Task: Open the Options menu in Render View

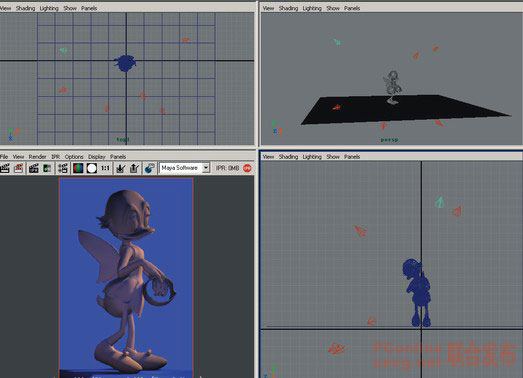Action: click(x=74, y=156)
